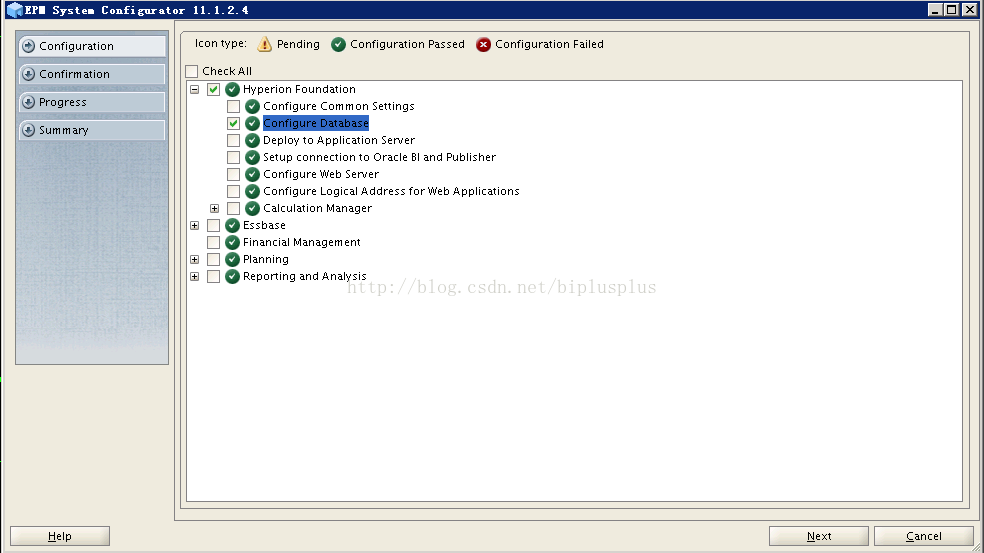The image size is (984, 553).
Task: Click the green check icon for Configure Database
Action: pyautogui.click(x=252, y=123)
